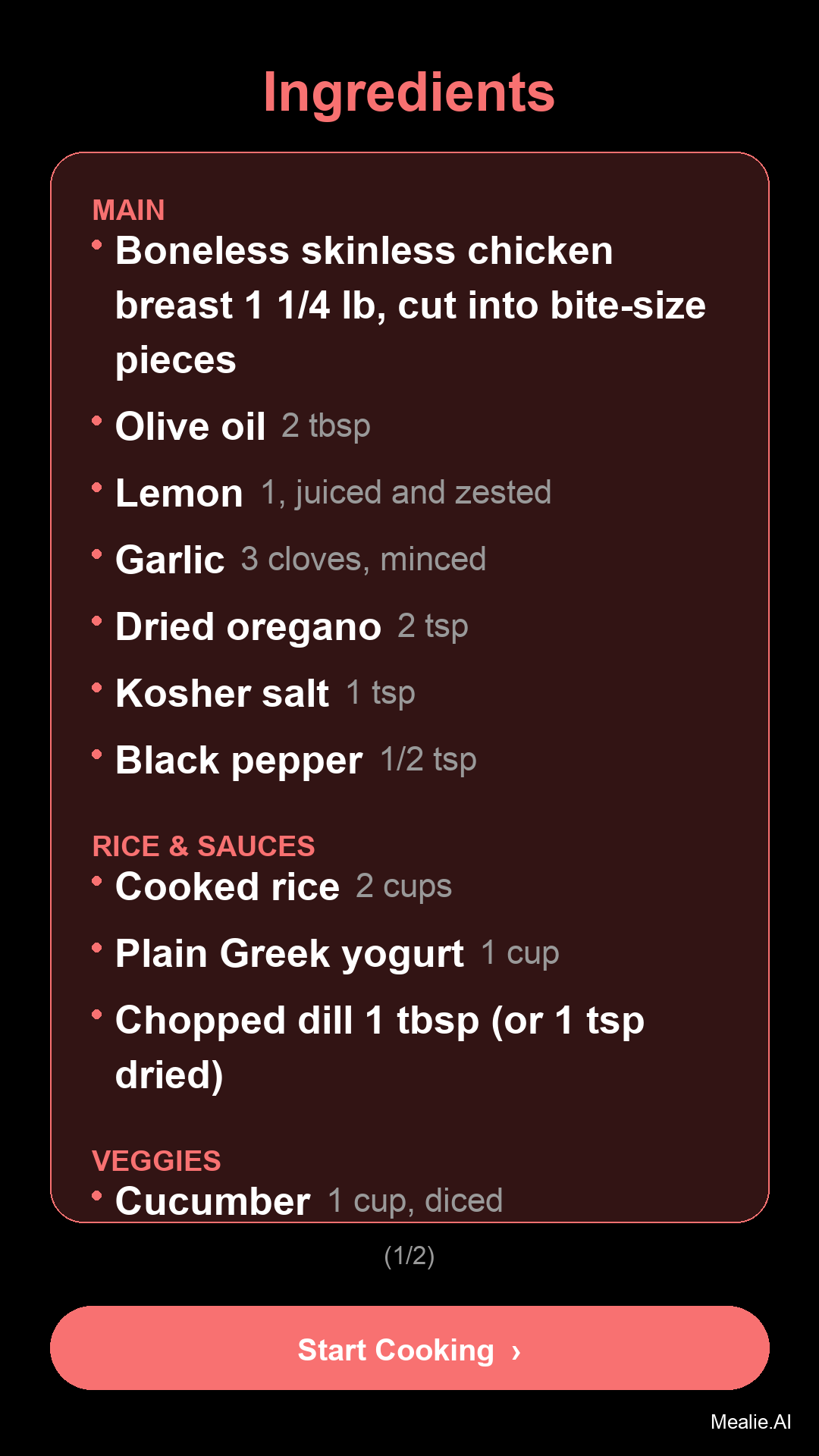Select the Plain Greek yogurt item
819x1456 pixels.
(x=337, y=953)
